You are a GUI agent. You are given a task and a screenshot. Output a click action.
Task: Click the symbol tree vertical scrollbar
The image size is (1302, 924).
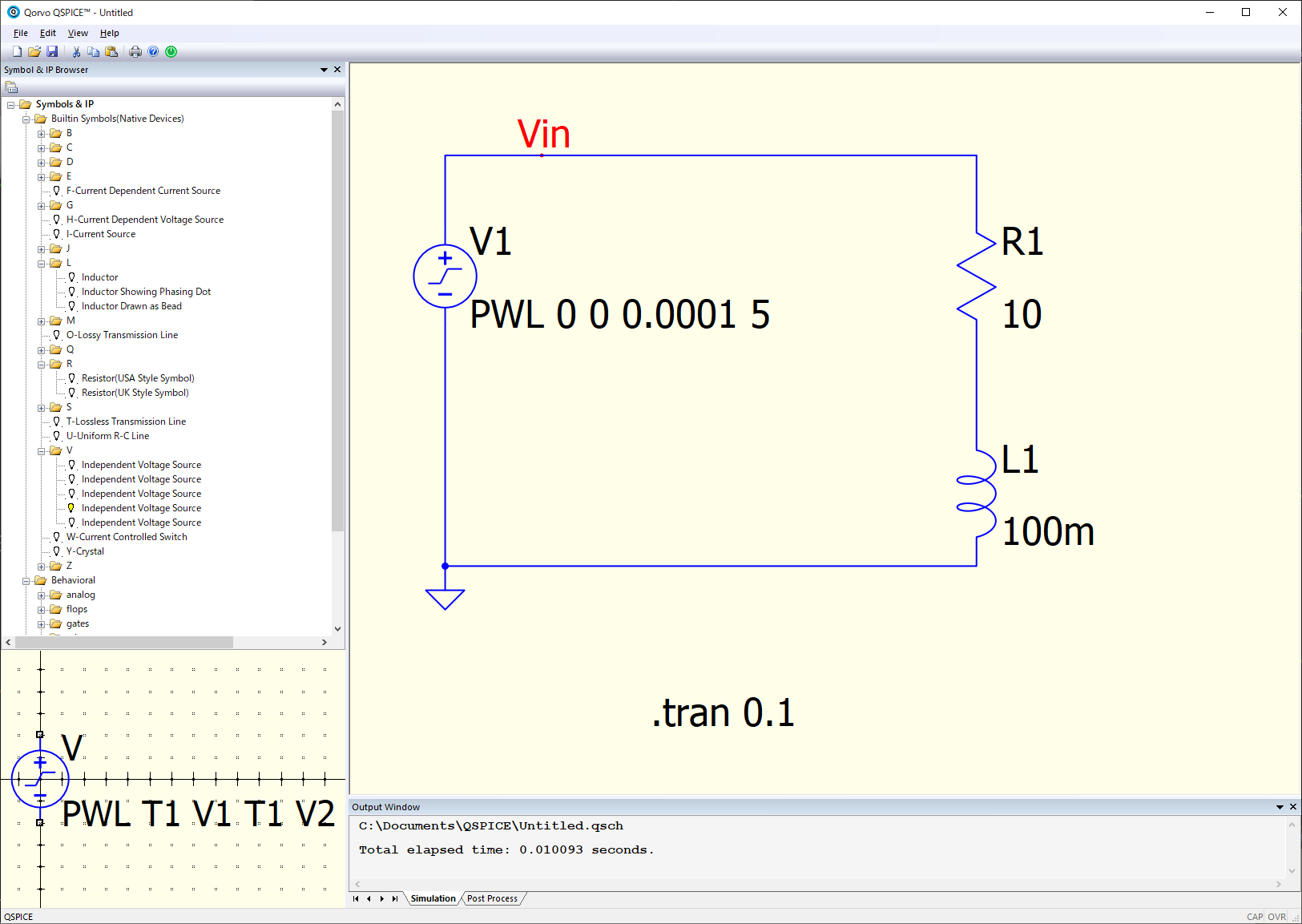click(337, 321)
